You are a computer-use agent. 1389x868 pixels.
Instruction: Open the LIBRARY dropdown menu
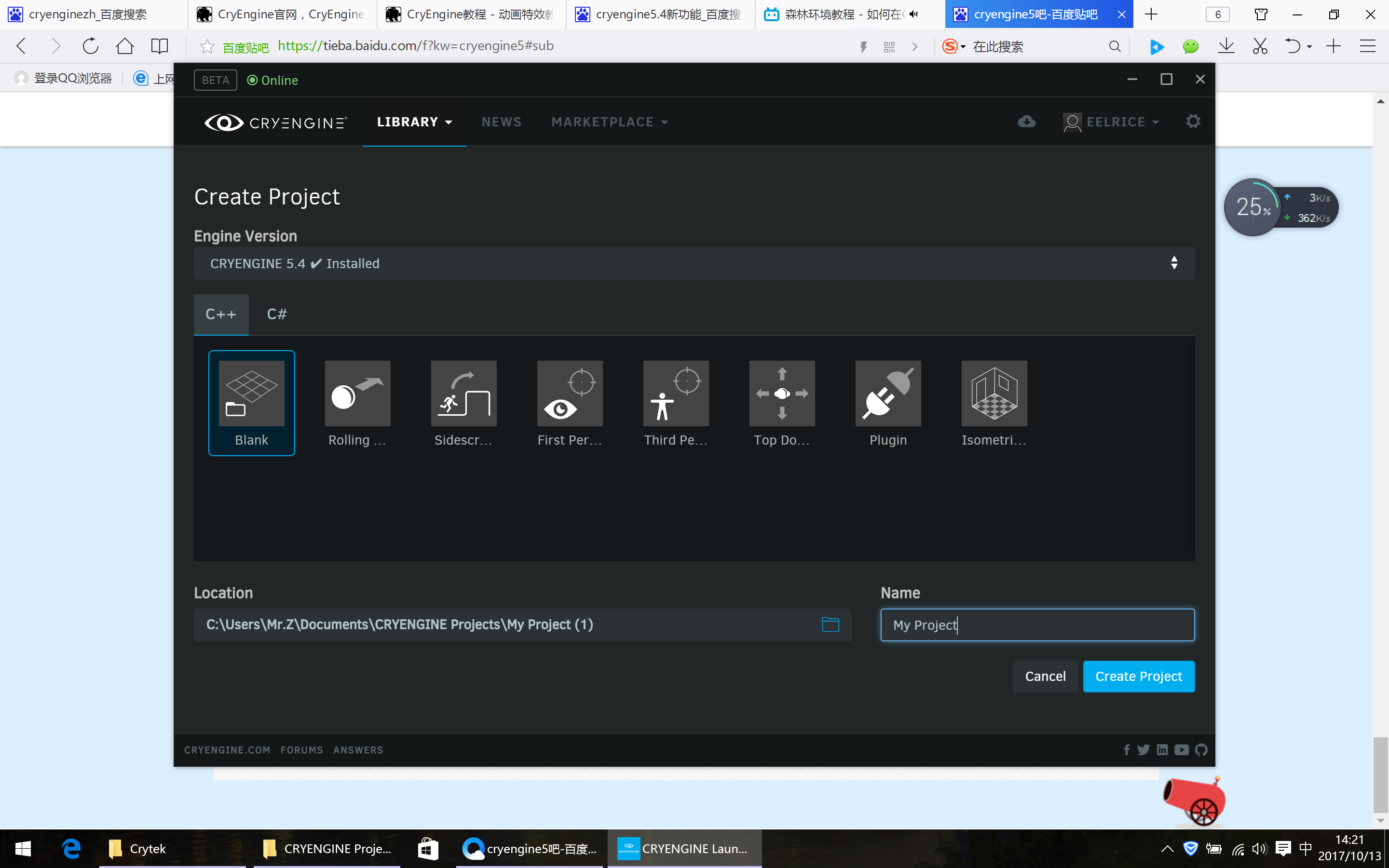(414, 122)
